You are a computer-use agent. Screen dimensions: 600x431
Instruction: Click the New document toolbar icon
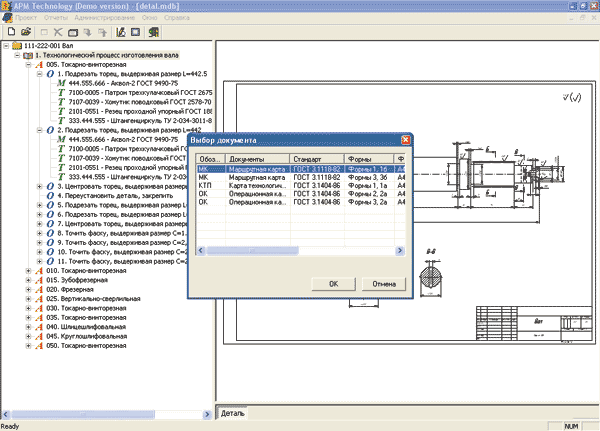(10, 32)
